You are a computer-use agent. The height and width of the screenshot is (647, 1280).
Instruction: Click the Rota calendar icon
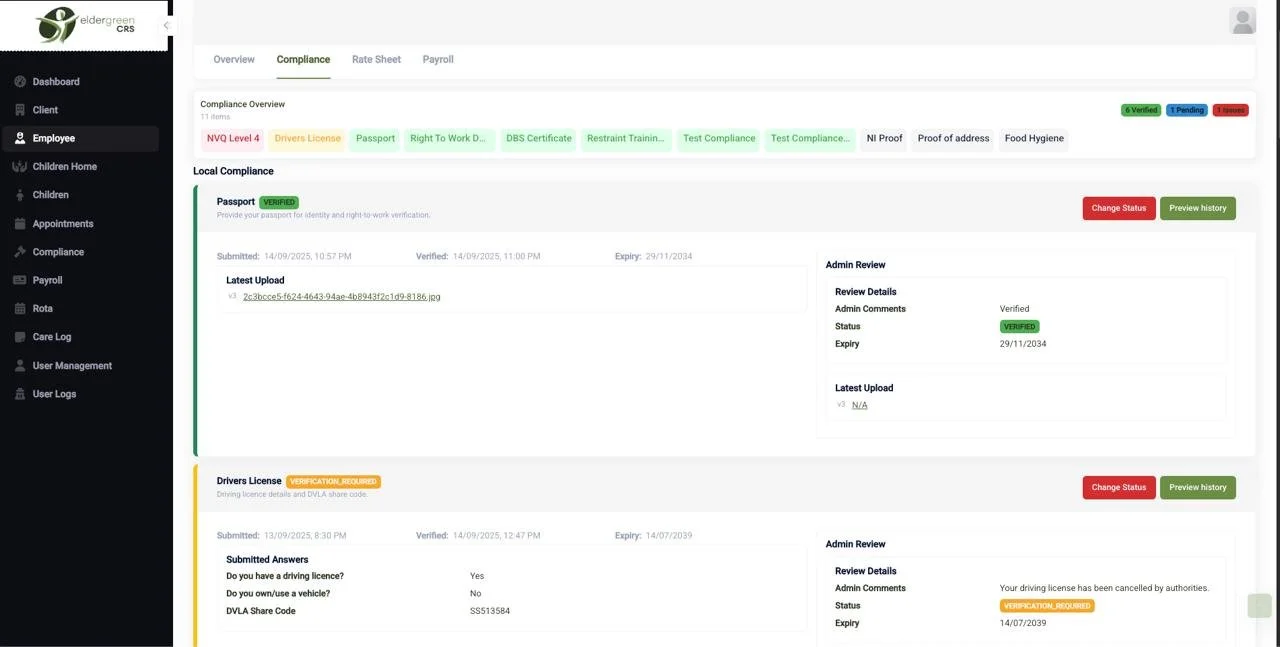[20, 309]
